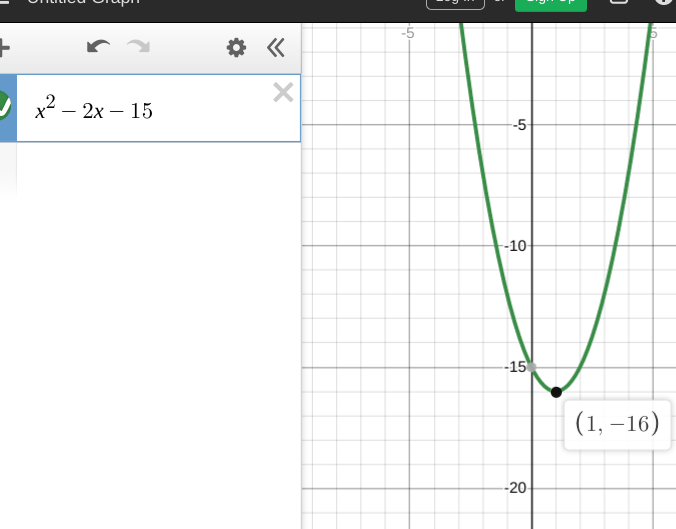This screenshot has width=676, height=529.
Task: Click the Untitled Graph title
Action: point(83,2)
